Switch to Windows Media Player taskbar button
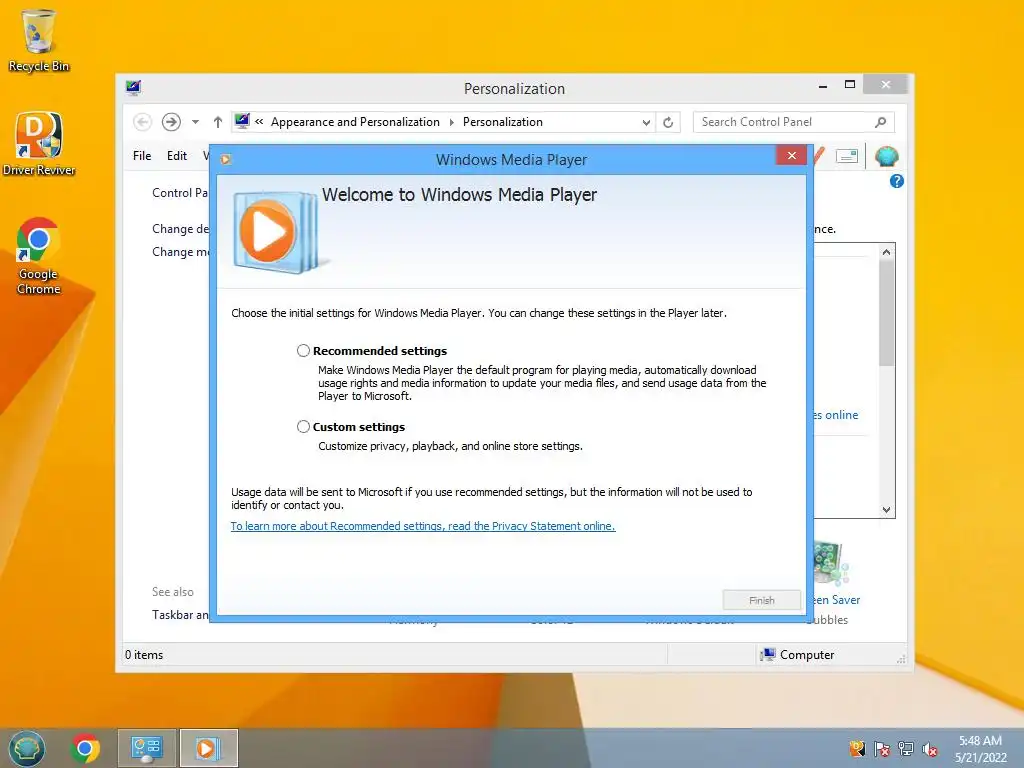1024x768 pixels. (x=208, y=748)
